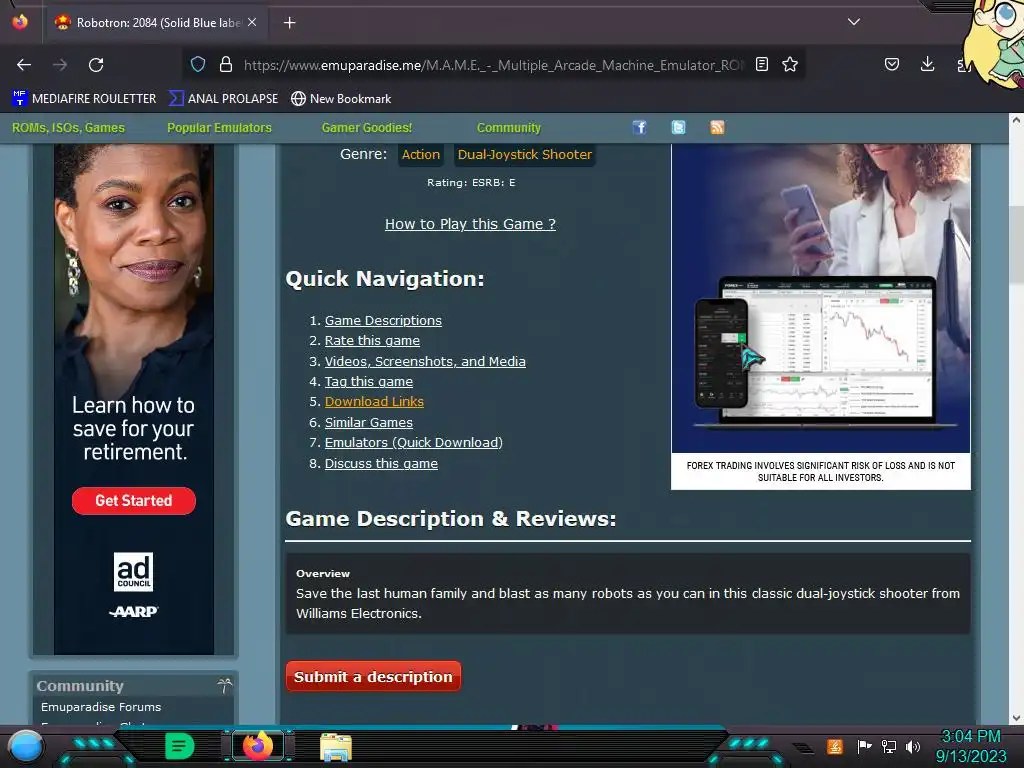The image size is (1024, 768).
Task: Collapse the Community sidebar panel icon
Action: tap(224, 685)
